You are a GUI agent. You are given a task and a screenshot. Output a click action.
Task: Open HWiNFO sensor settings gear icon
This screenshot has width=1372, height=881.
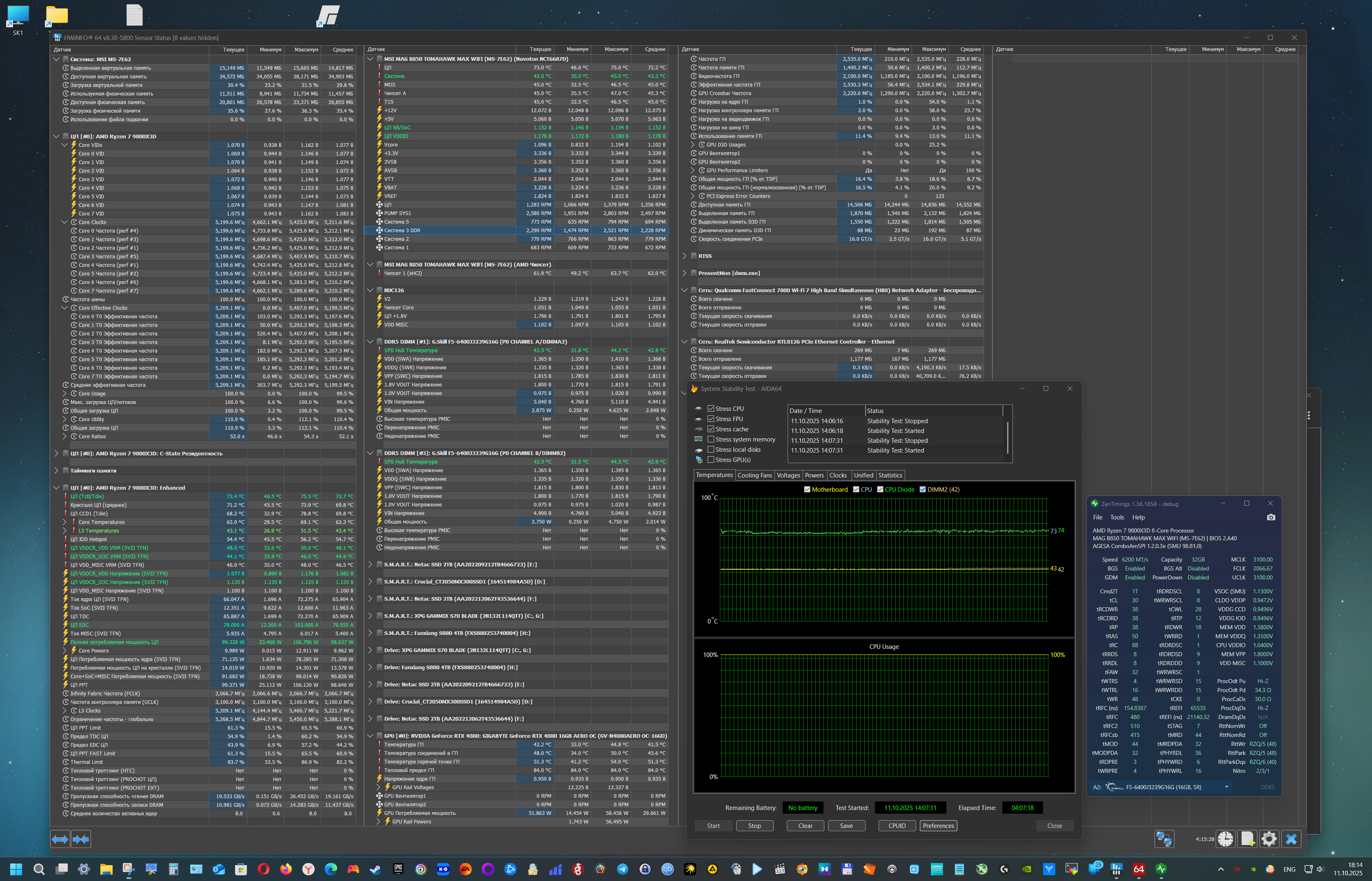[1269, 839]
